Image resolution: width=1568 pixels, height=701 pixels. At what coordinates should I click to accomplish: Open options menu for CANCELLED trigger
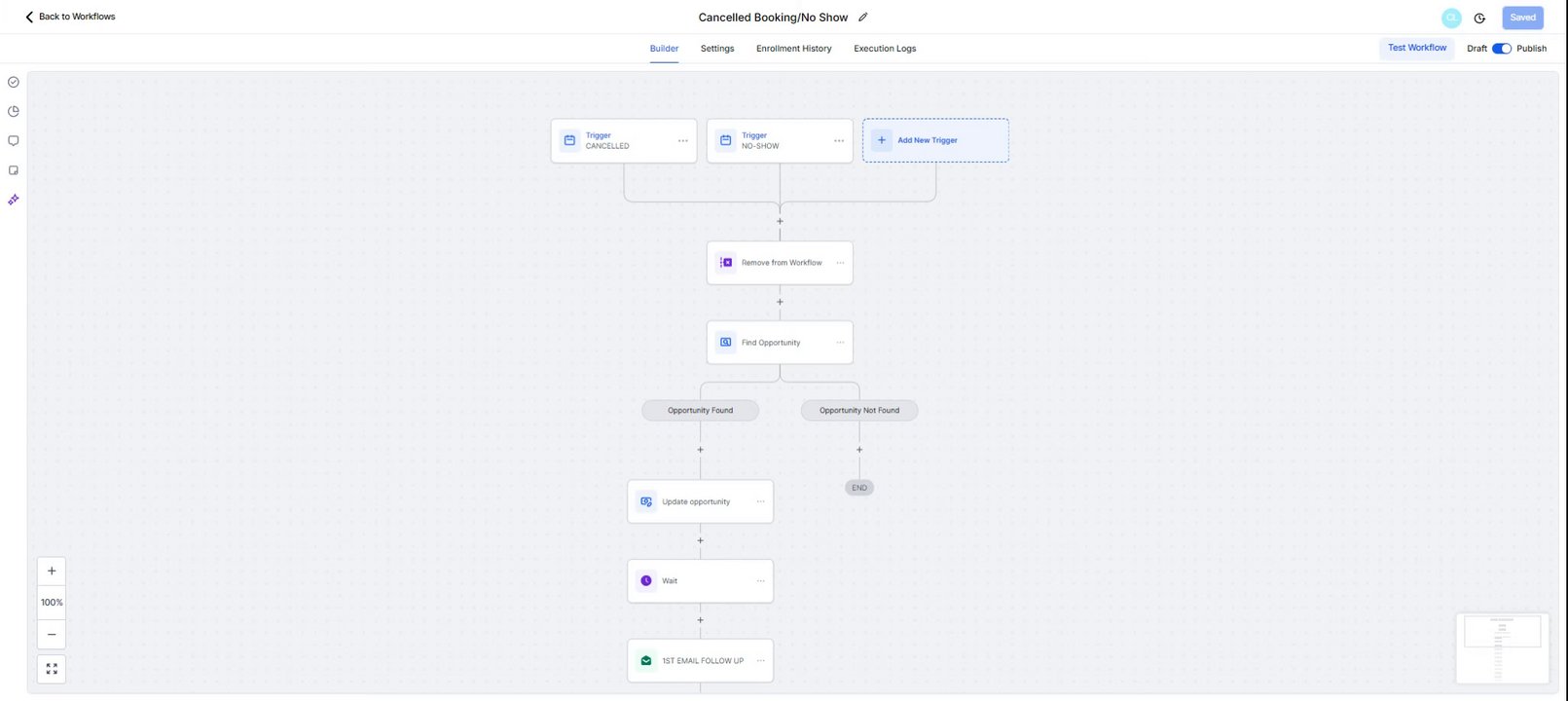(683, 141)
